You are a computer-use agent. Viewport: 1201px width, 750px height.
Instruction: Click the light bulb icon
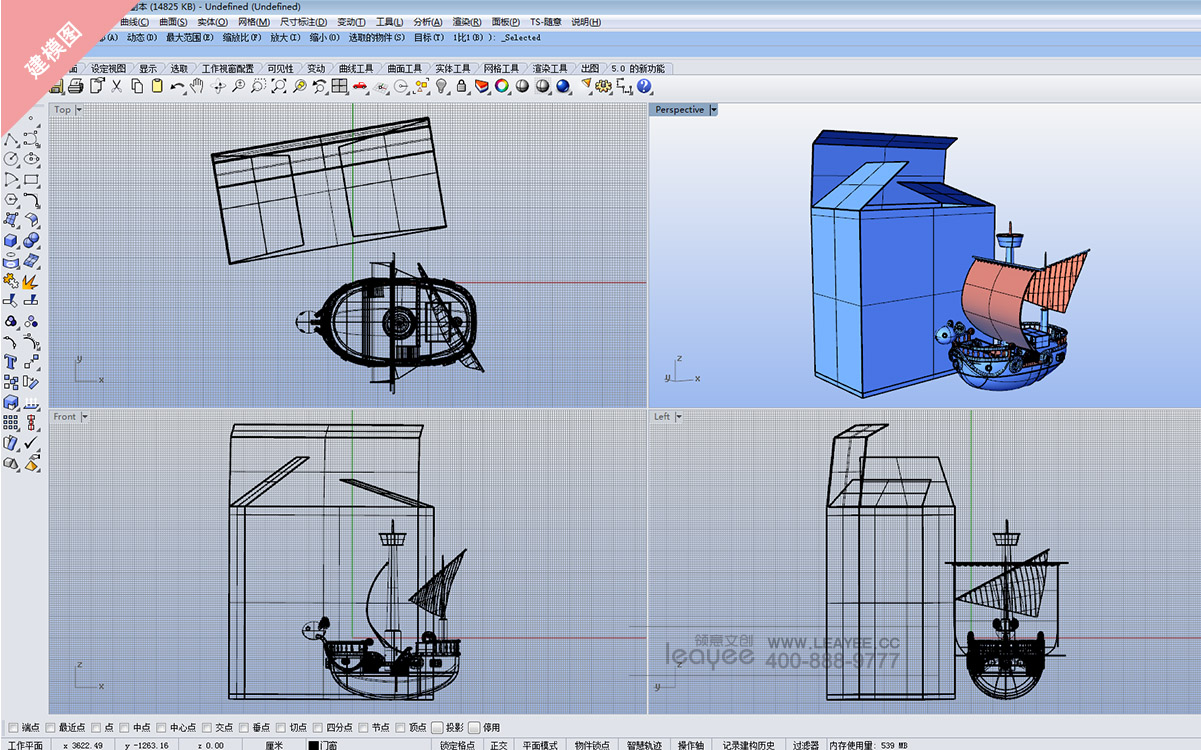coord(441,87)
